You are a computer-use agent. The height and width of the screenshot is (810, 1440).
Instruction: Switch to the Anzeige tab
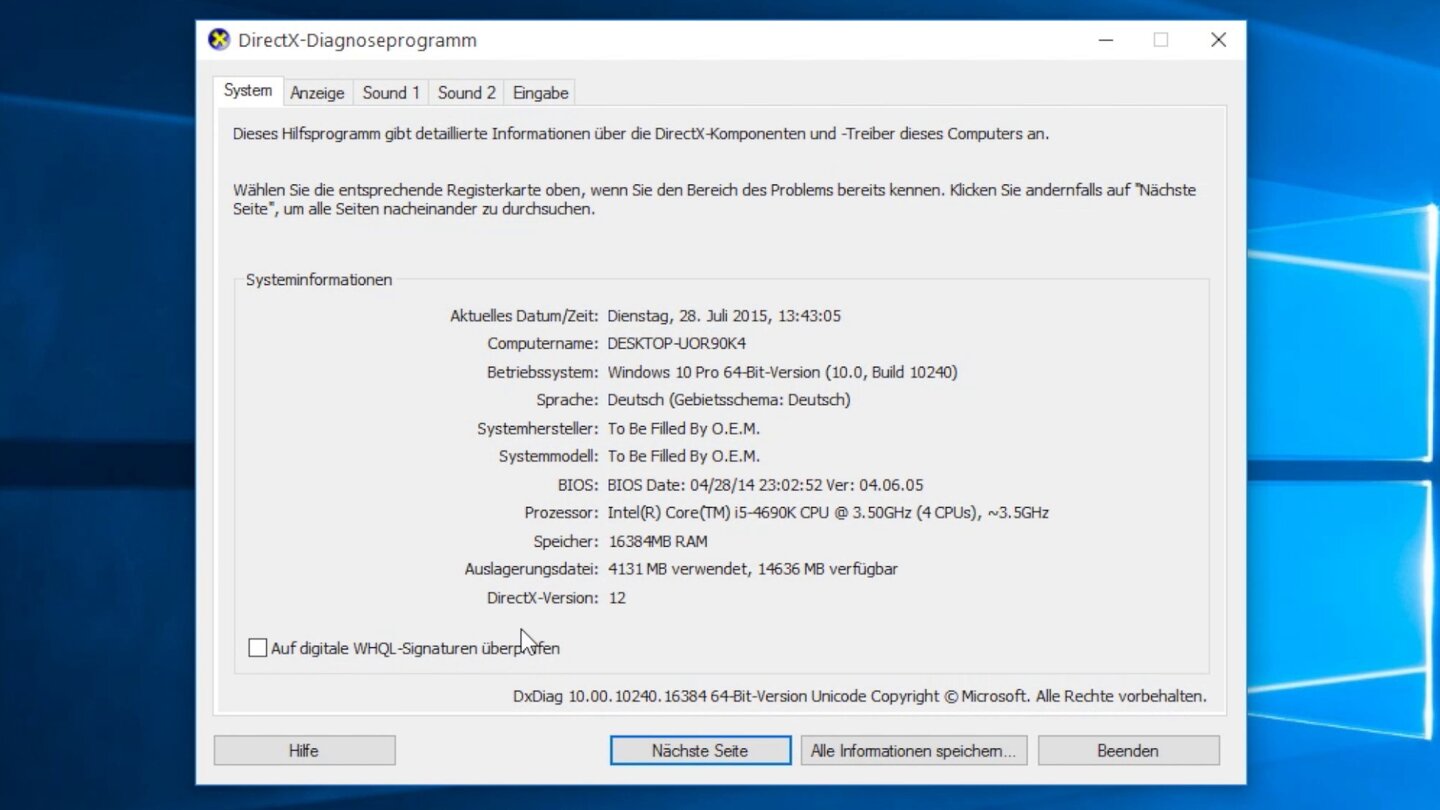coord(317,92)
